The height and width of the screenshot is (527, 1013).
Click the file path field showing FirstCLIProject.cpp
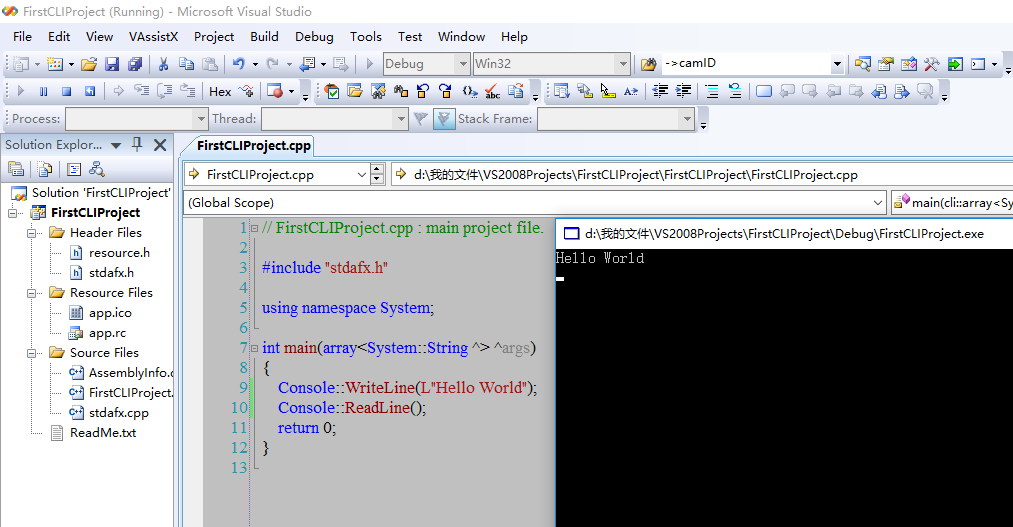(x=702, y=175)
